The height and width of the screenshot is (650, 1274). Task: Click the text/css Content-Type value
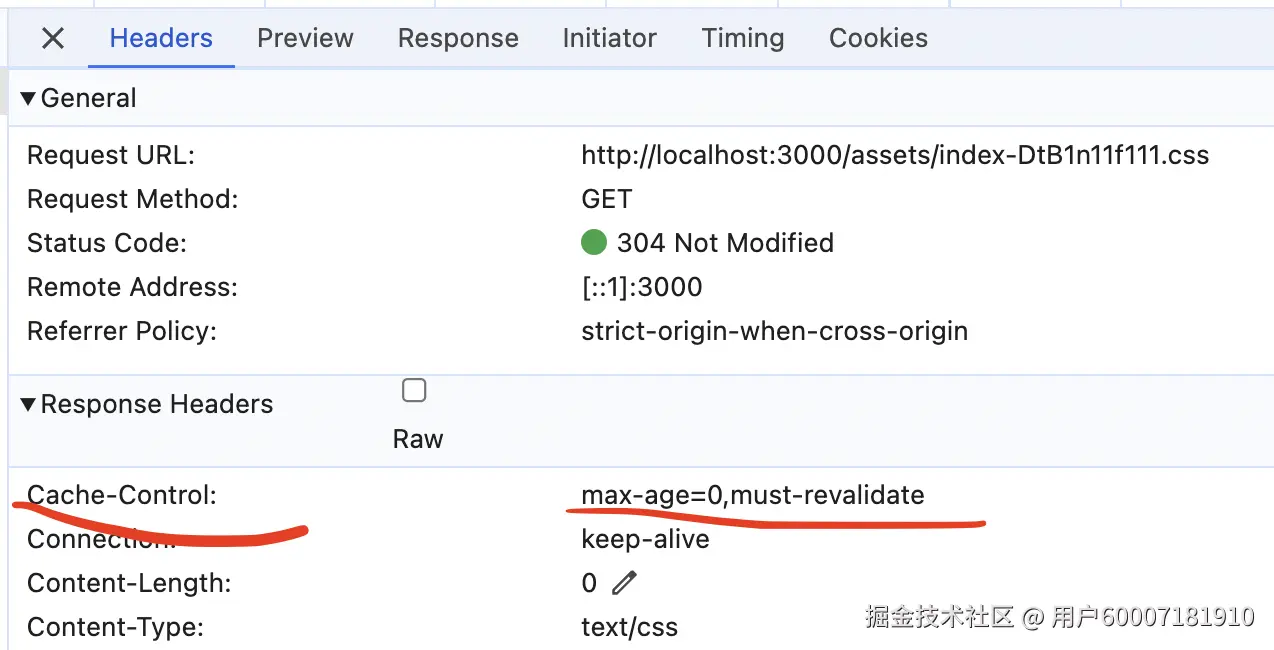[629, 627]
